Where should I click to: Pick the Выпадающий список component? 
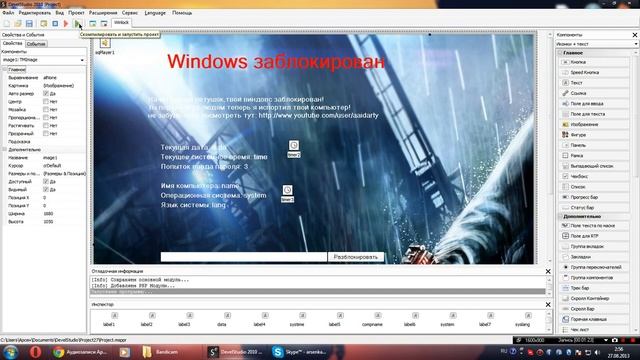pyautogui.click(x=594, y=166)
